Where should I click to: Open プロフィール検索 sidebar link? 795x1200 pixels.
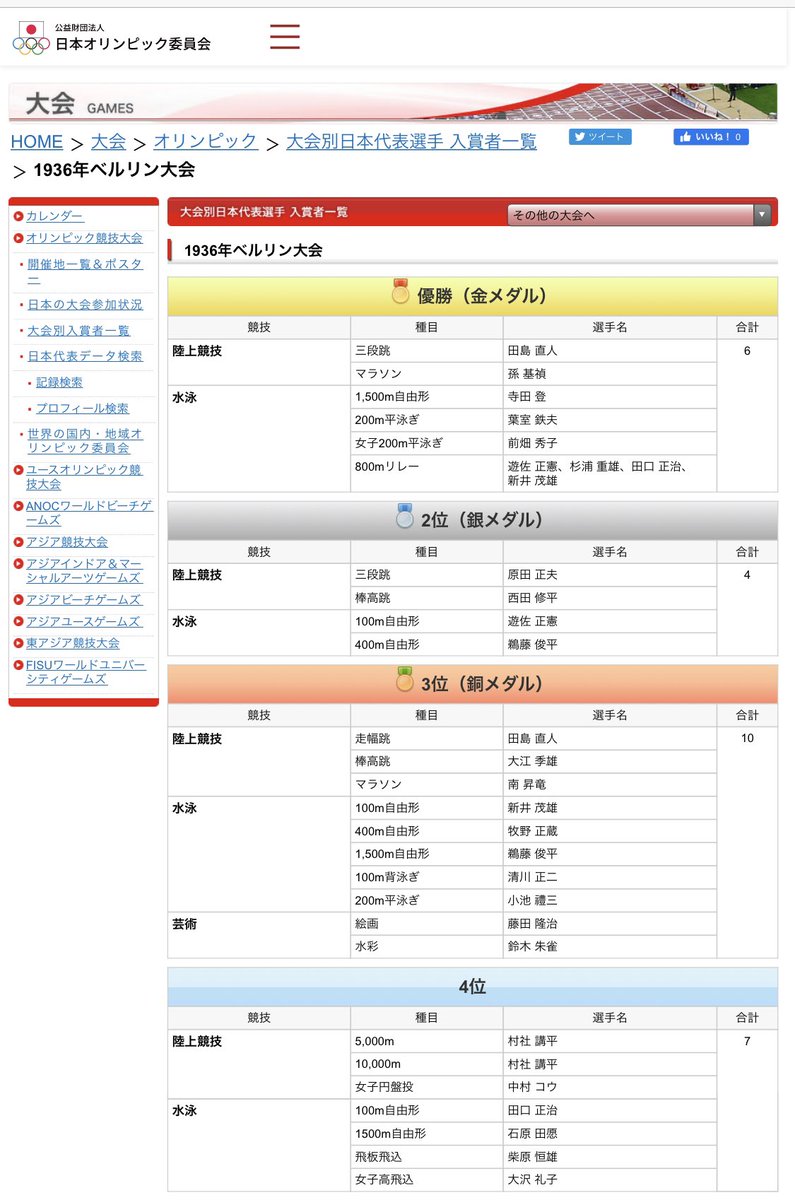(82, 408)
